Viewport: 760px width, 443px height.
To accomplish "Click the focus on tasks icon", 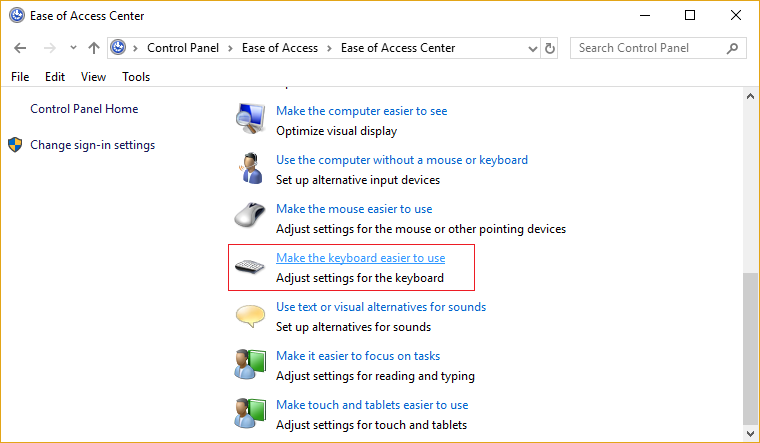I will (x=249, y=365).
